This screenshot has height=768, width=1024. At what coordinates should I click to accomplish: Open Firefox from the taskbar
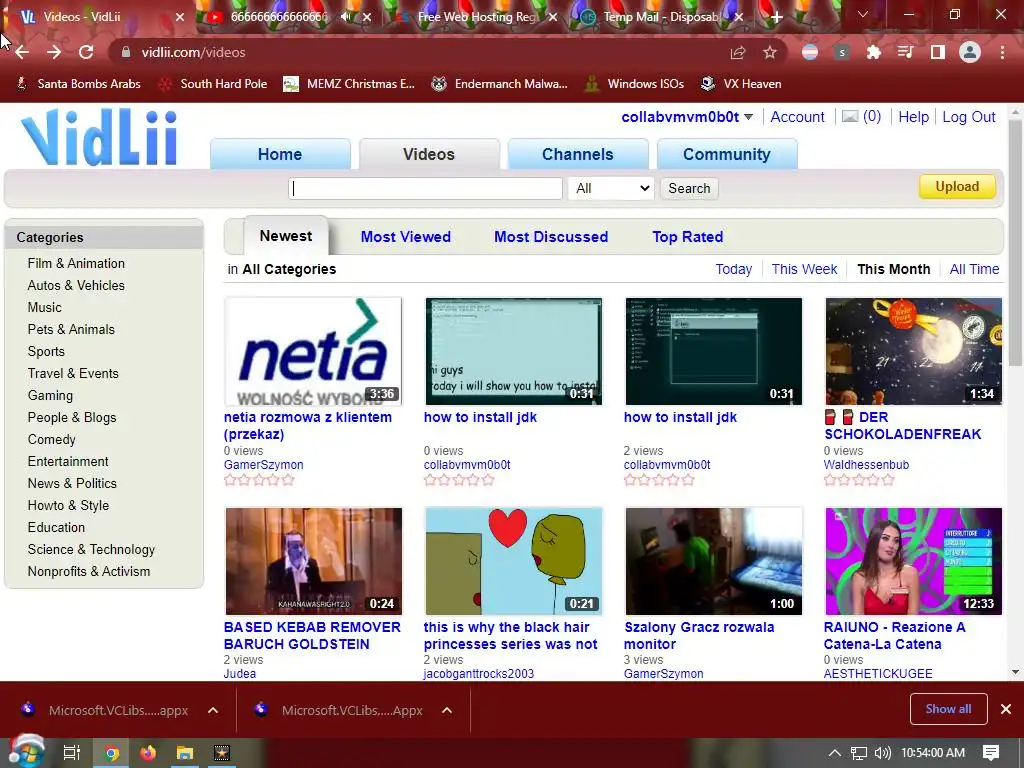[x=148, y=753]
